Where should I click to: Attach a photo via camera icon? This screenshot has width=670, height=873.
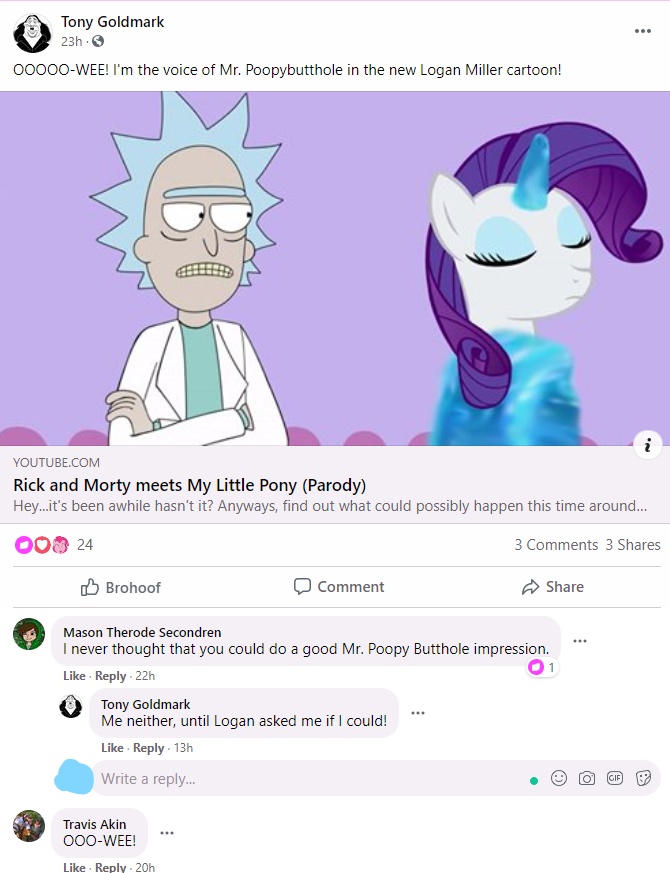(x=586, y=778)
